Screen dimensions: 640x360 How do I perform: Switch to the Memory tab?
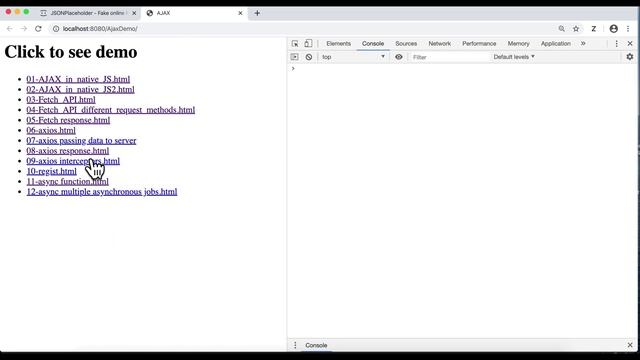(518, 43)
